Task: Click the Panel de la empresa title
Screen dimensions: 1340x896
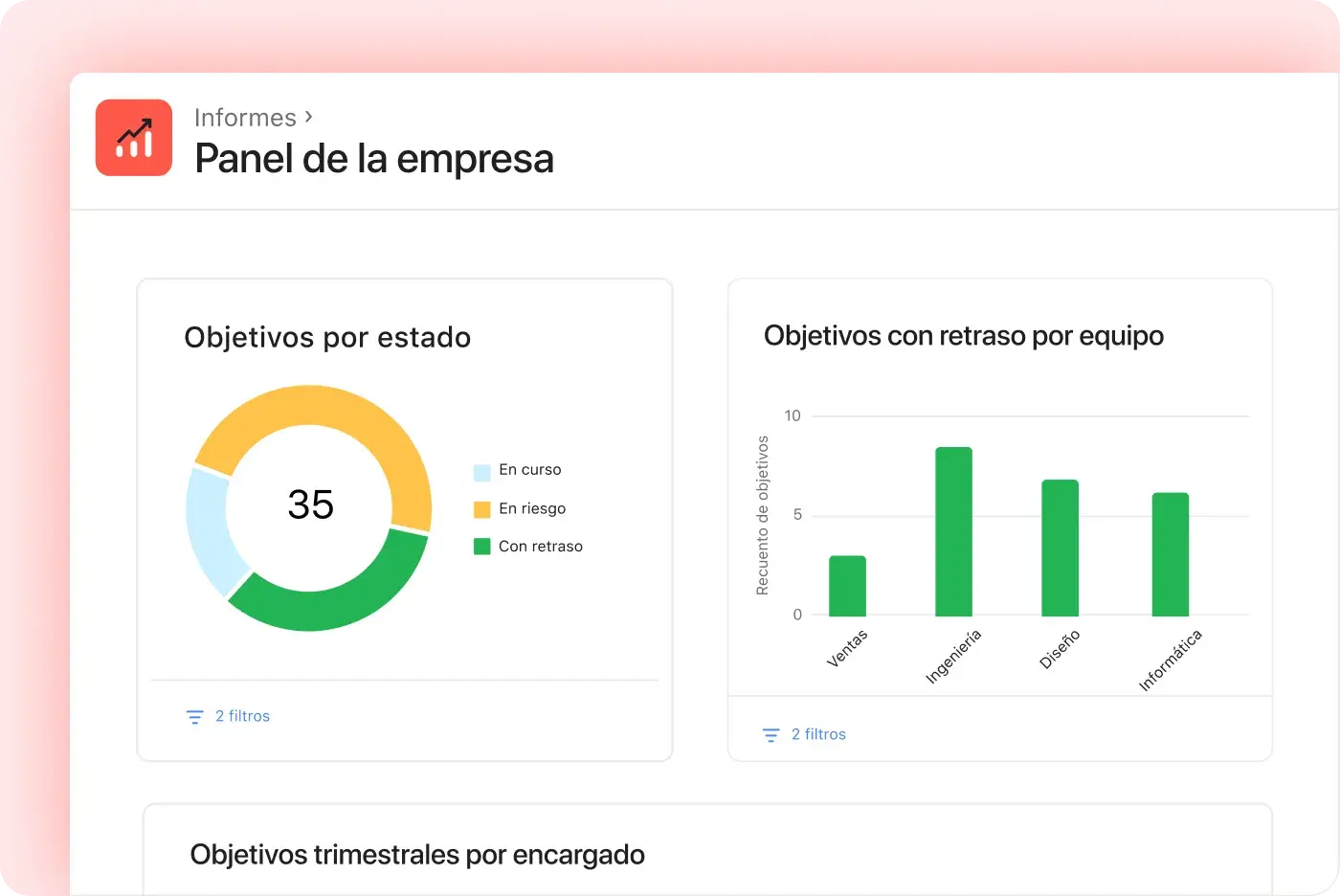Action: click(x=374, y=159)
